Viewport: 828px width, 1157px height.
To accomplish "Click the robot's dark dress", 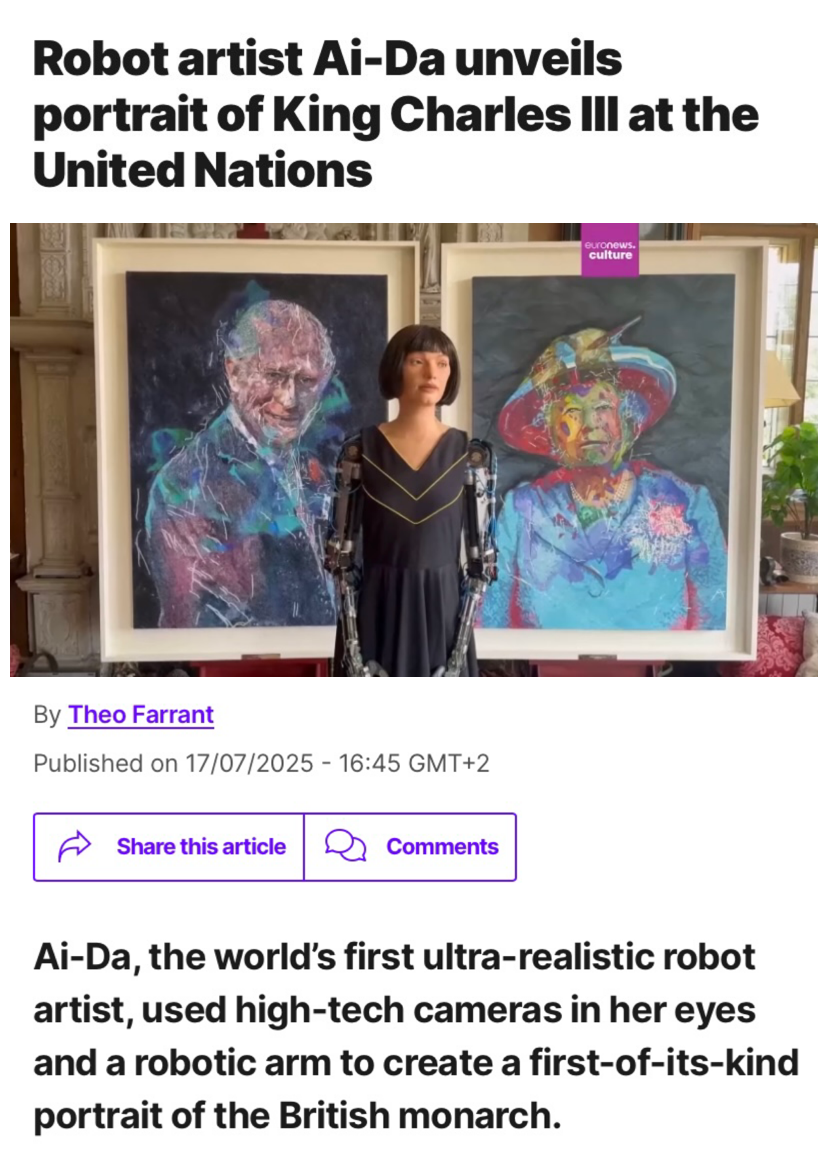I will point(415,553).
